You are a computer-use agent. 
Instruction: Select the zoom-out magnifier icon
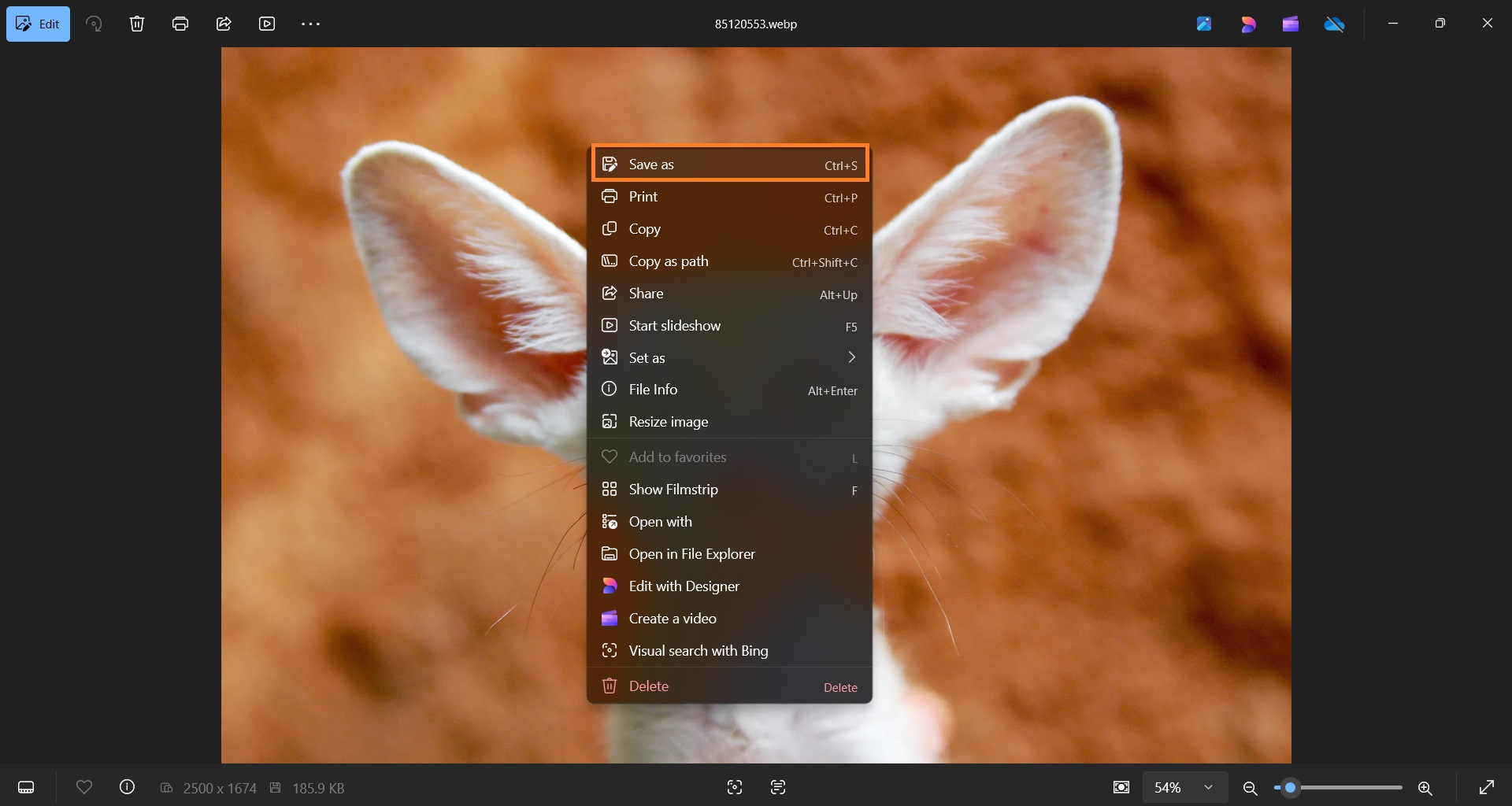coord(1250,787)
